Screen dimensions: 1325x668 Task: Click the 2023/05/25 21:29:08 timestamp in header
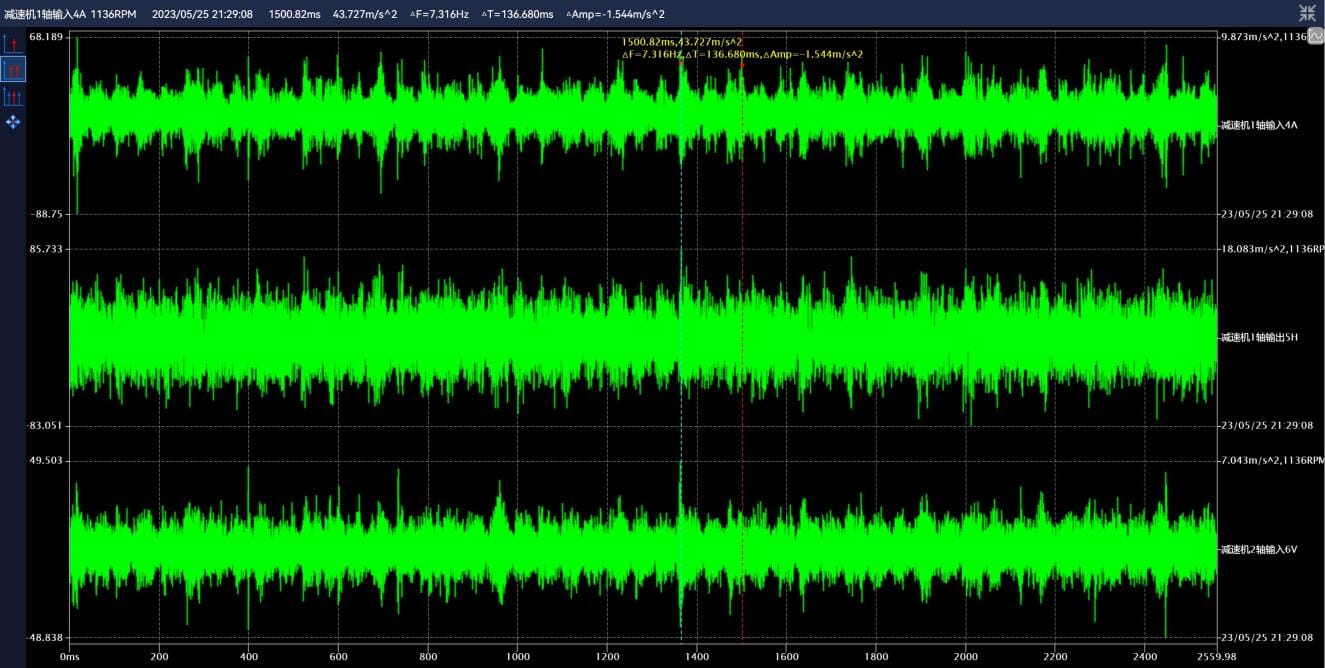(203, 14)
